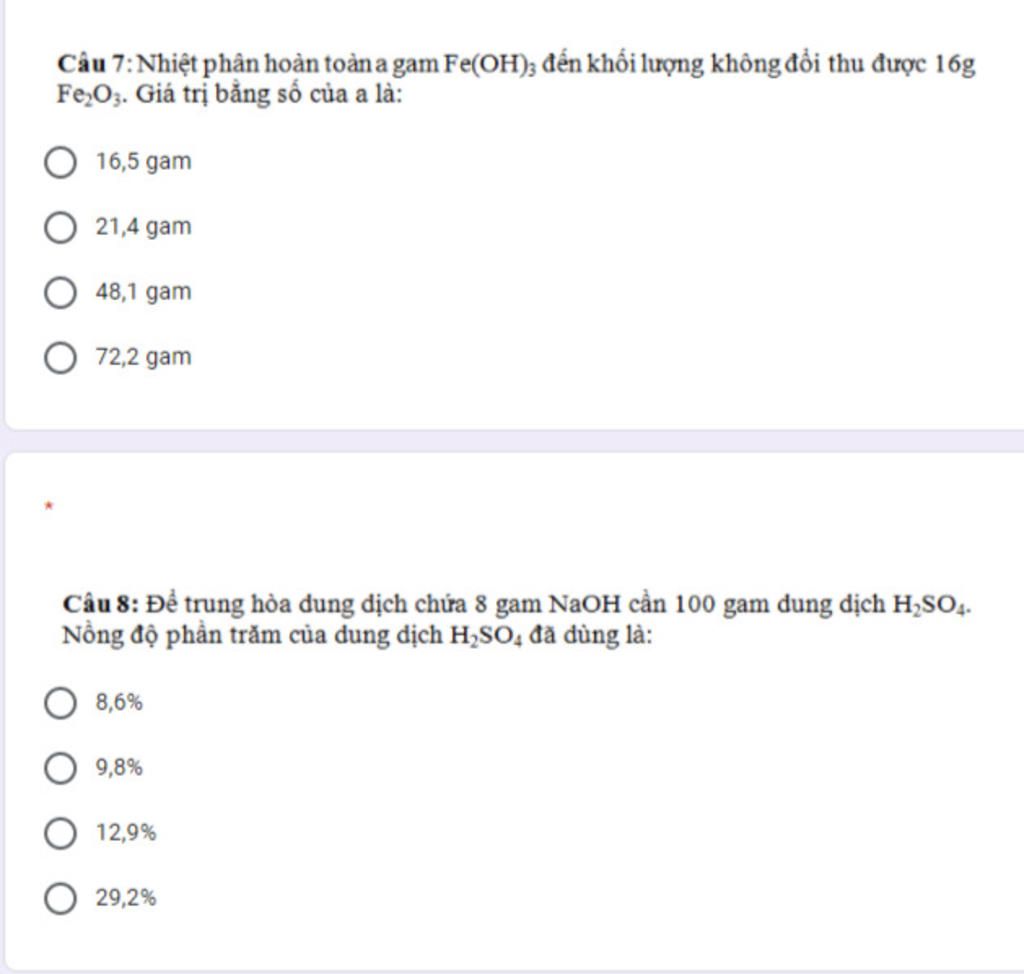Select the 16,5 gam radio button

60,162
